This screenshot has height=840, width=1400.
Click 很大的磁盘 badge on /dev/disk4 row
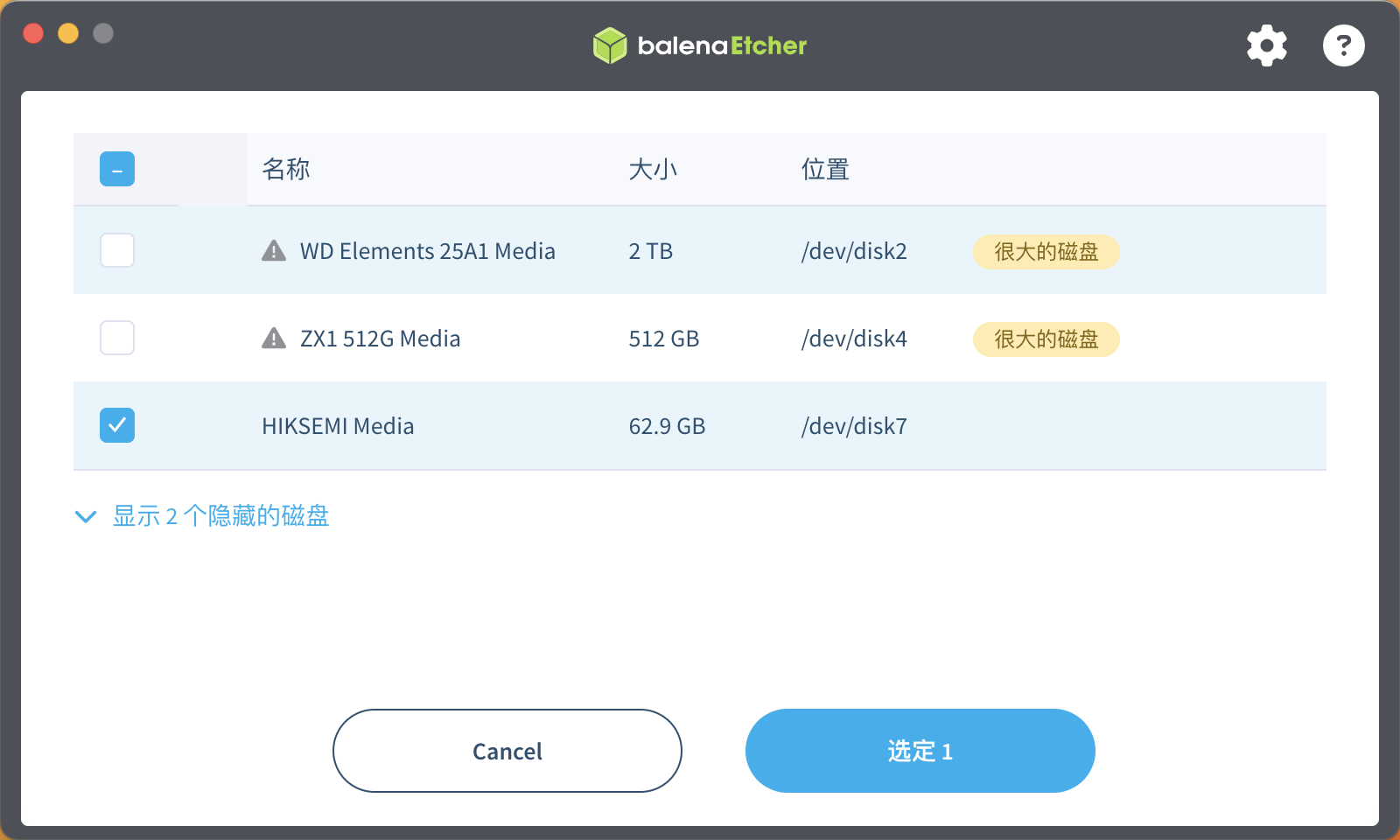tap(1046, 339)
